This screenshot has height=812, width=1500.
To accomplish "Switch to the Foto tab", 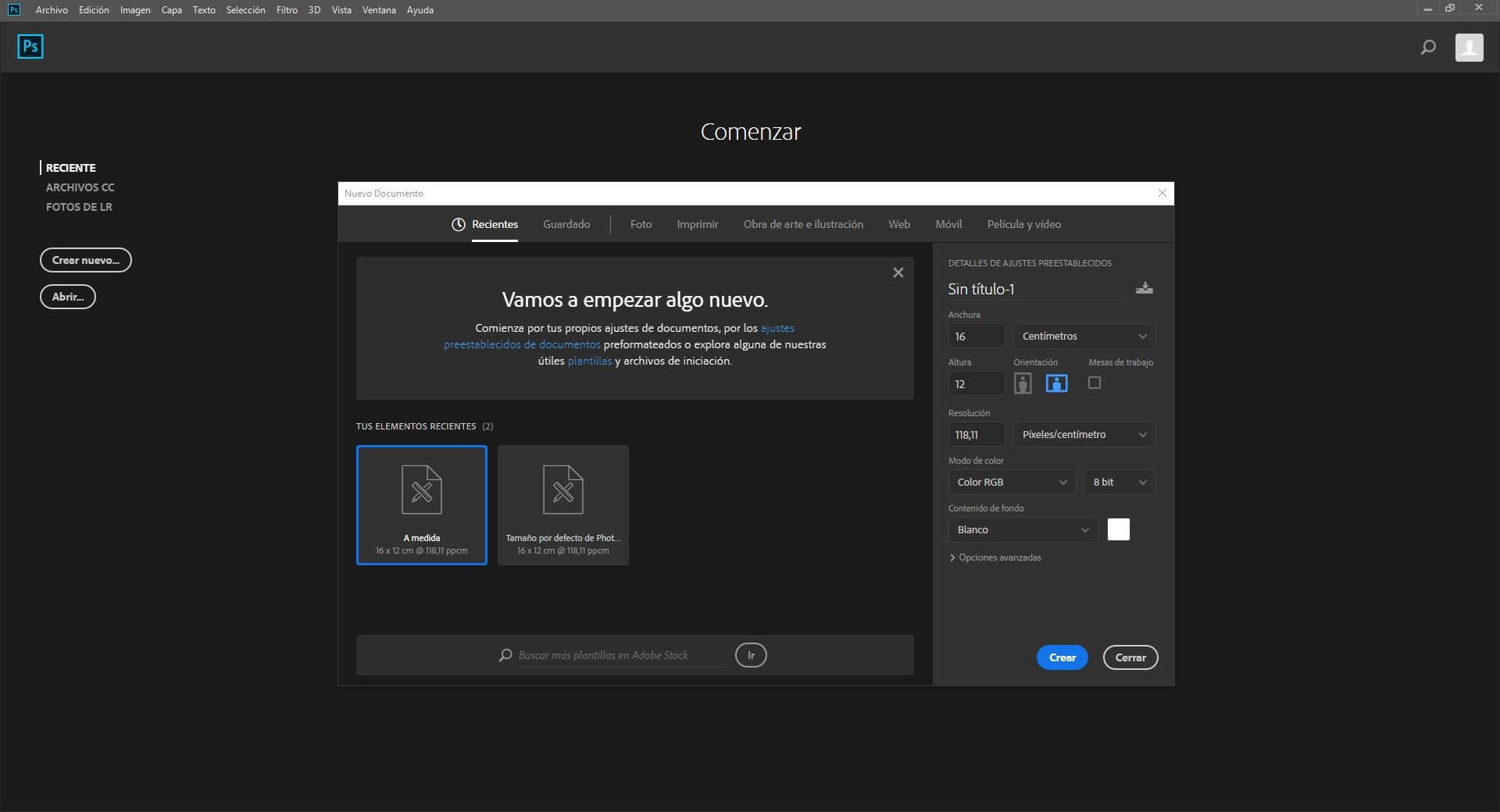I will click(x=641, y=225).
